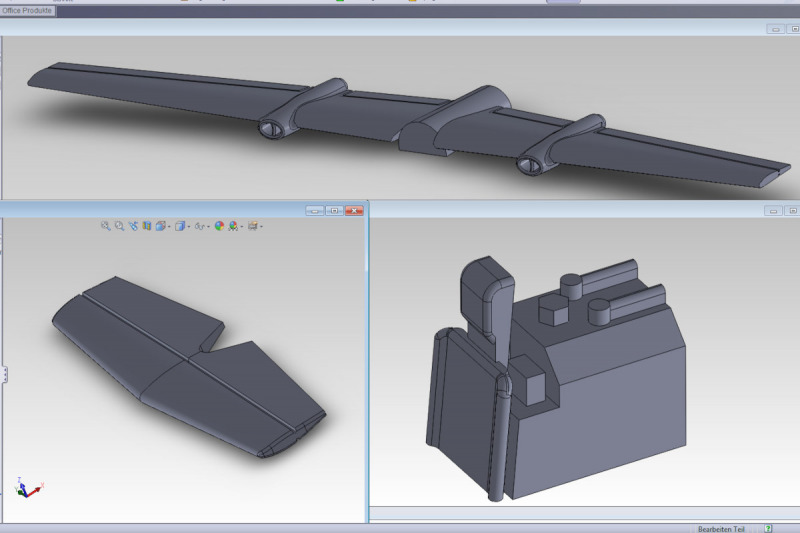Open the Apply Scene dropdown arrow
This screenshot has height=533, width=800.
pos(242,226)
